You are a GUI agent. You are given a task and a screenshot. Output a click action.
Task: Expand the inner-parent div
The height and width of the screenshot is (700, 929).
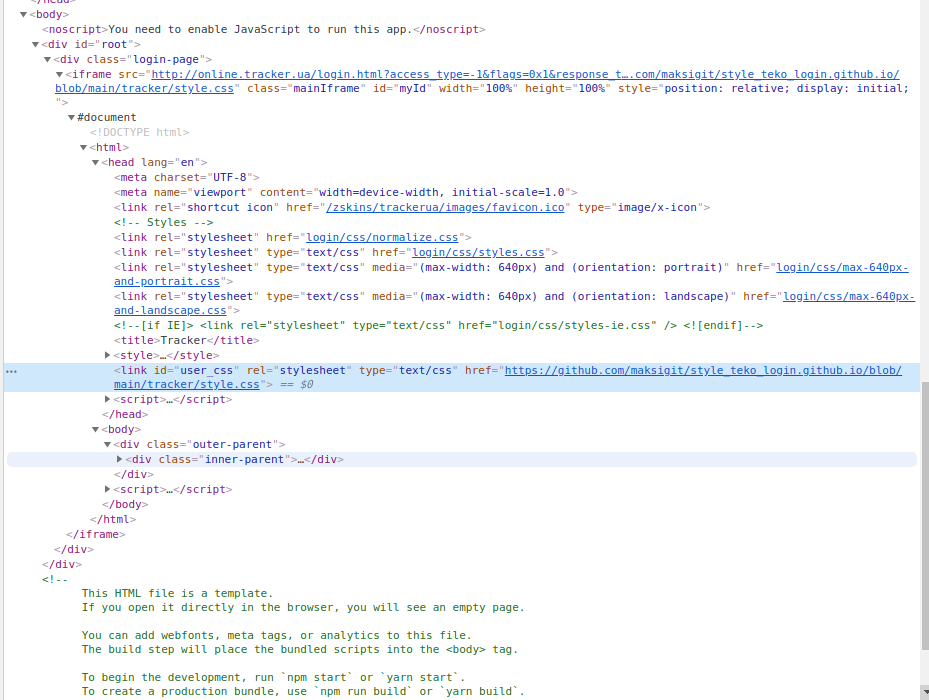pyautogui.click(x=120, y=460)
